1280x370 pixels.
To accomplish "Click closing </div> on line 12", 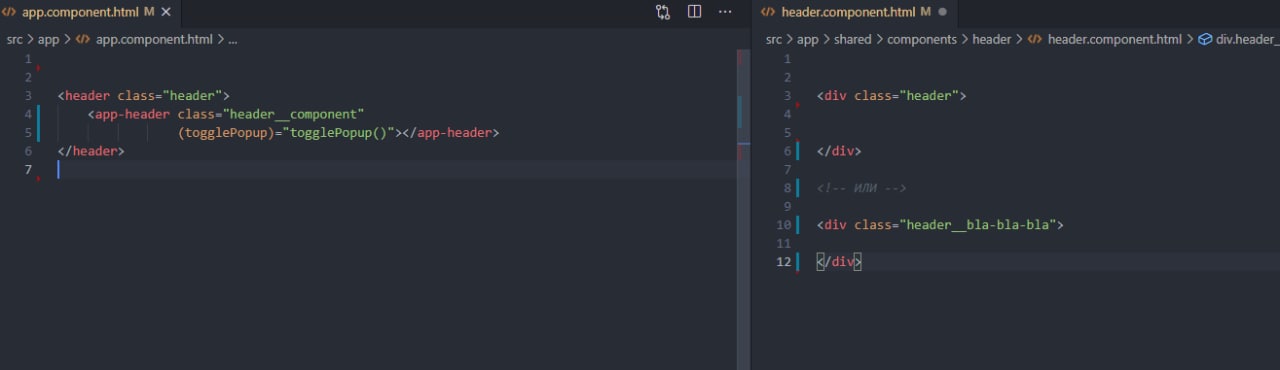I will 839,262.
